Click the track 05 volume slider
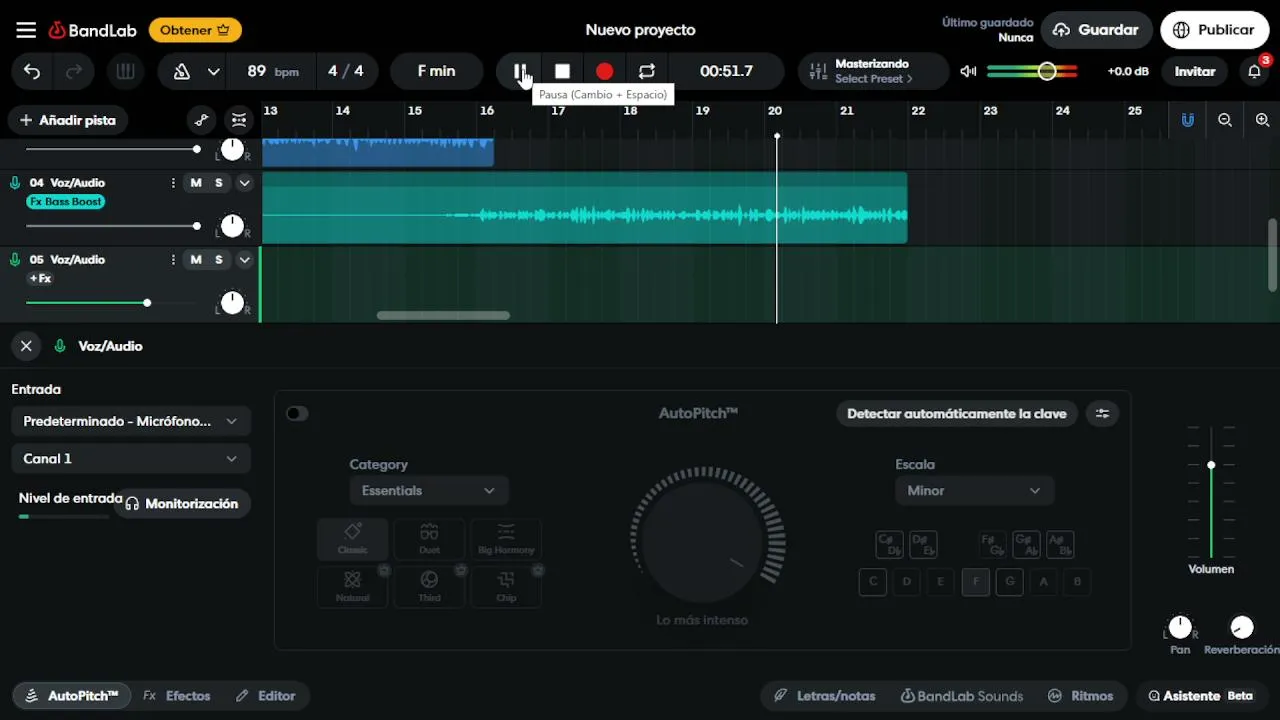Viewport: 1280px width, 720px height. pyautogui.click(x=110, y=303)
